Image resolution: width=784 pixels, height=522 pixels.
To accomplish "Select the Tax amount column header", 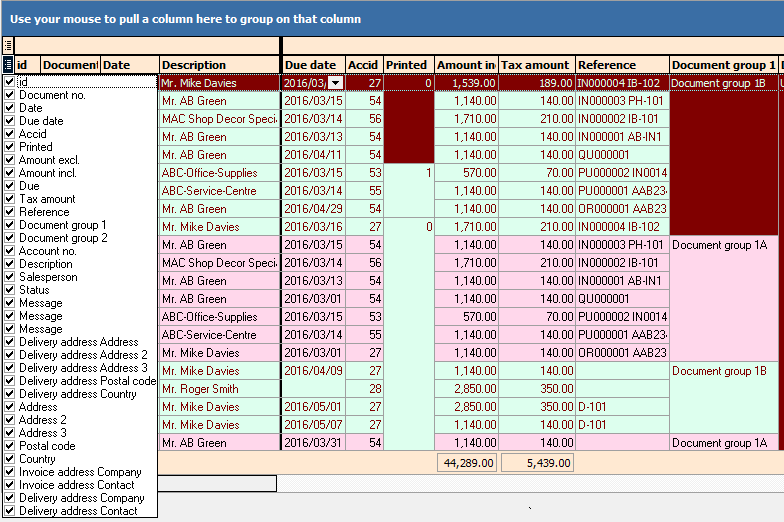I will point(537,65).
